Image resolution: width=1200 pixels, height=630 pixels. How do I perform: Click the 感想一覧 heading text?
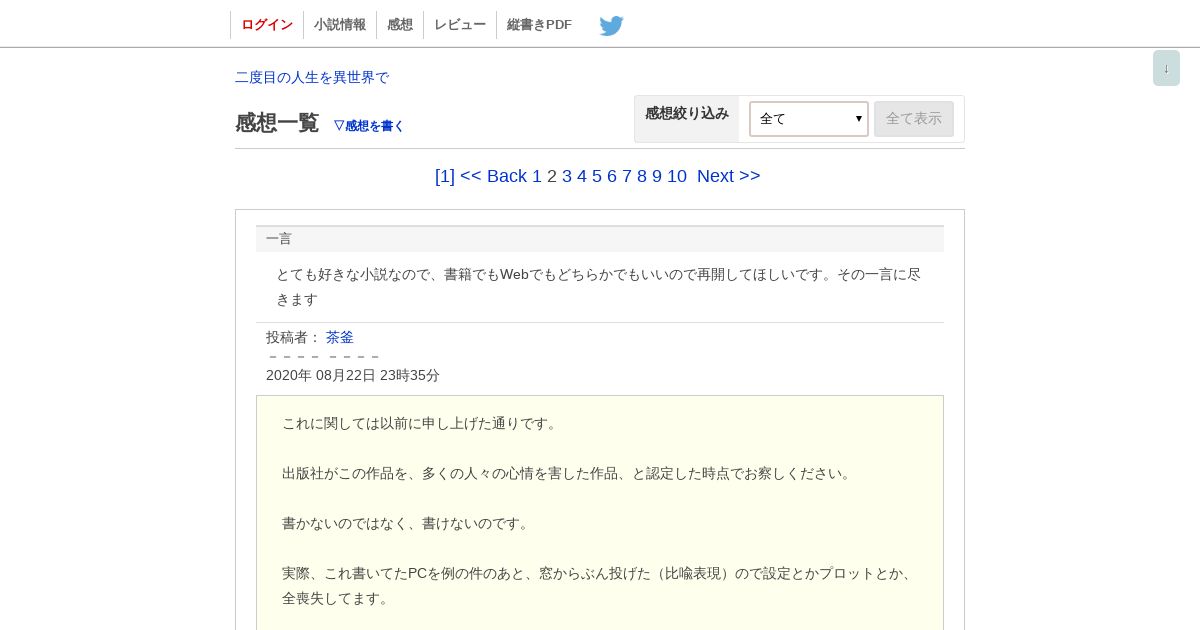277,123
